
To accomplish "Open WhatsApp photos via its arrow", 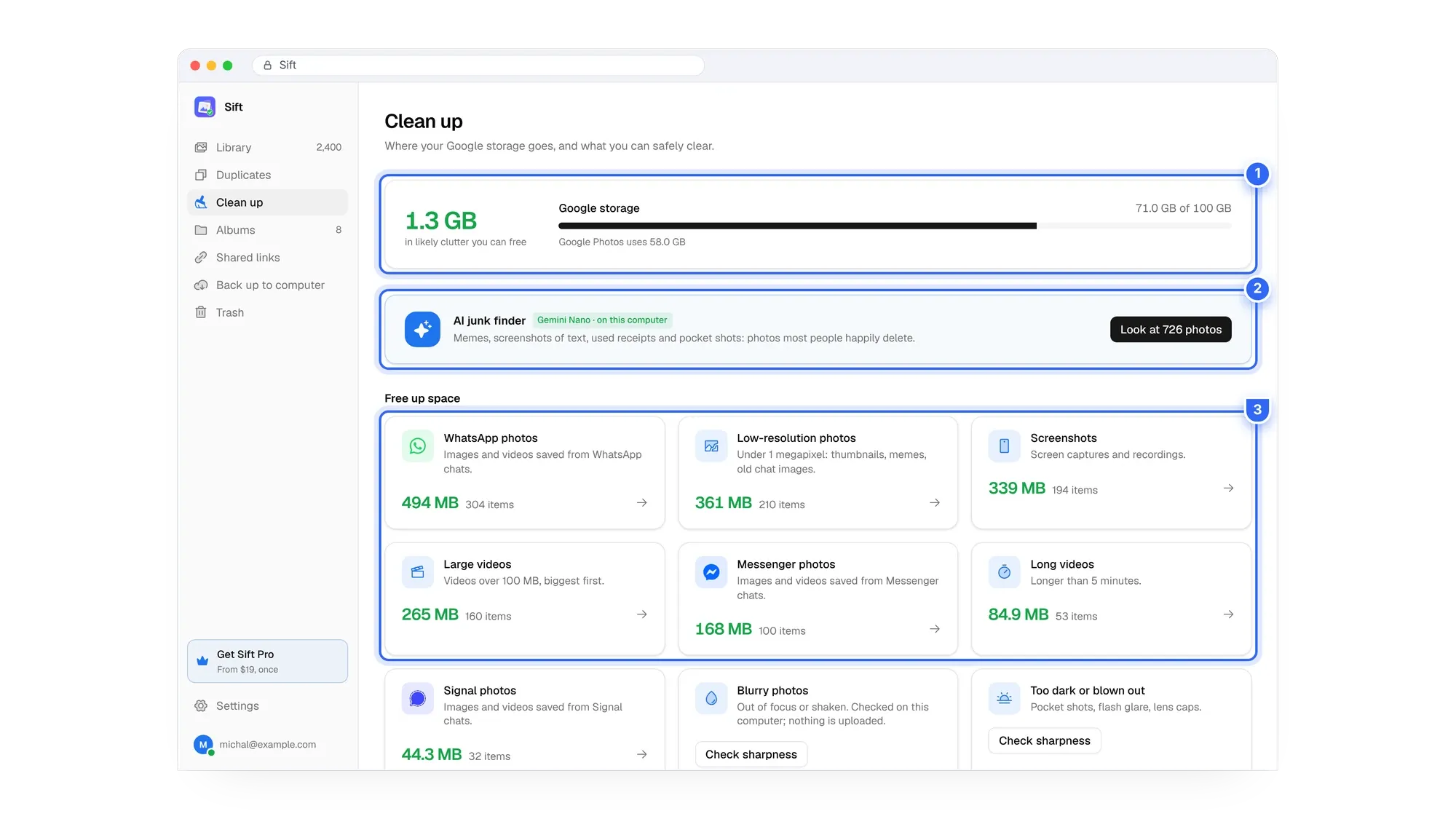I will pos(642,503).
